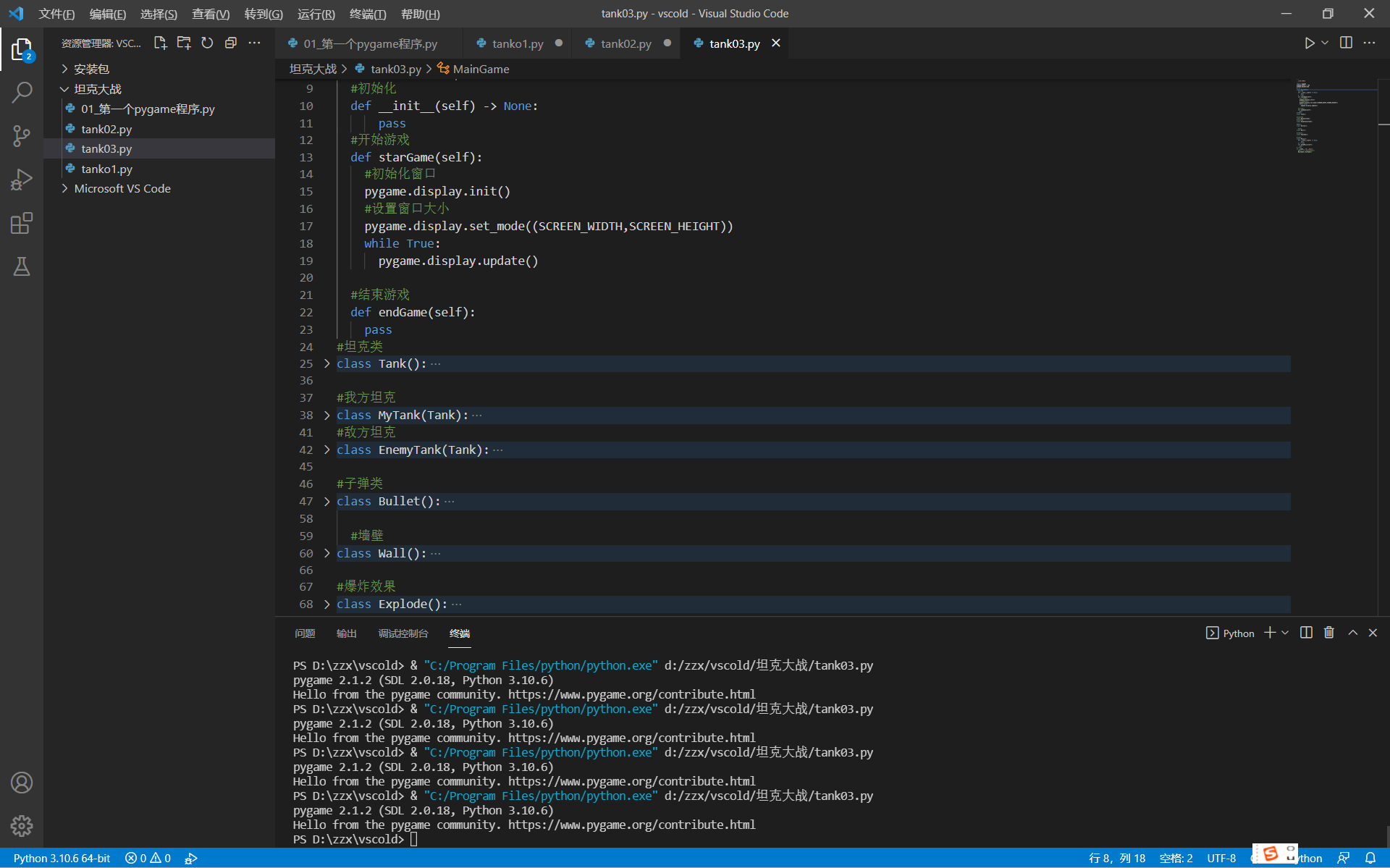Change file encoding UTF-8

pyautogui.click(x=1221, y=858)
